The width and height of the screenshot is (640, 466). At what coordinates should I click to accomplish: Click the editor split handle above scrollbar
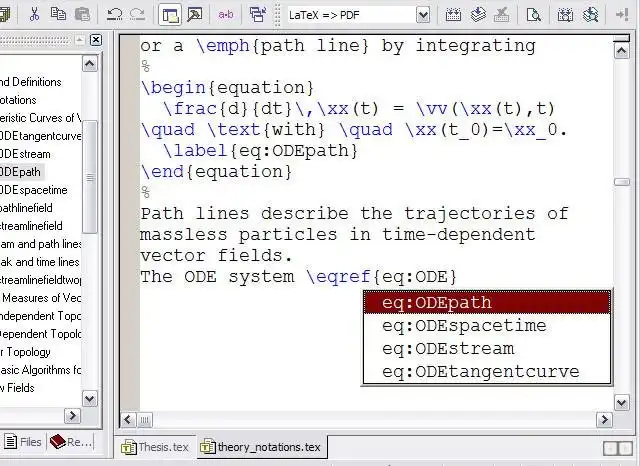(622, 39)
